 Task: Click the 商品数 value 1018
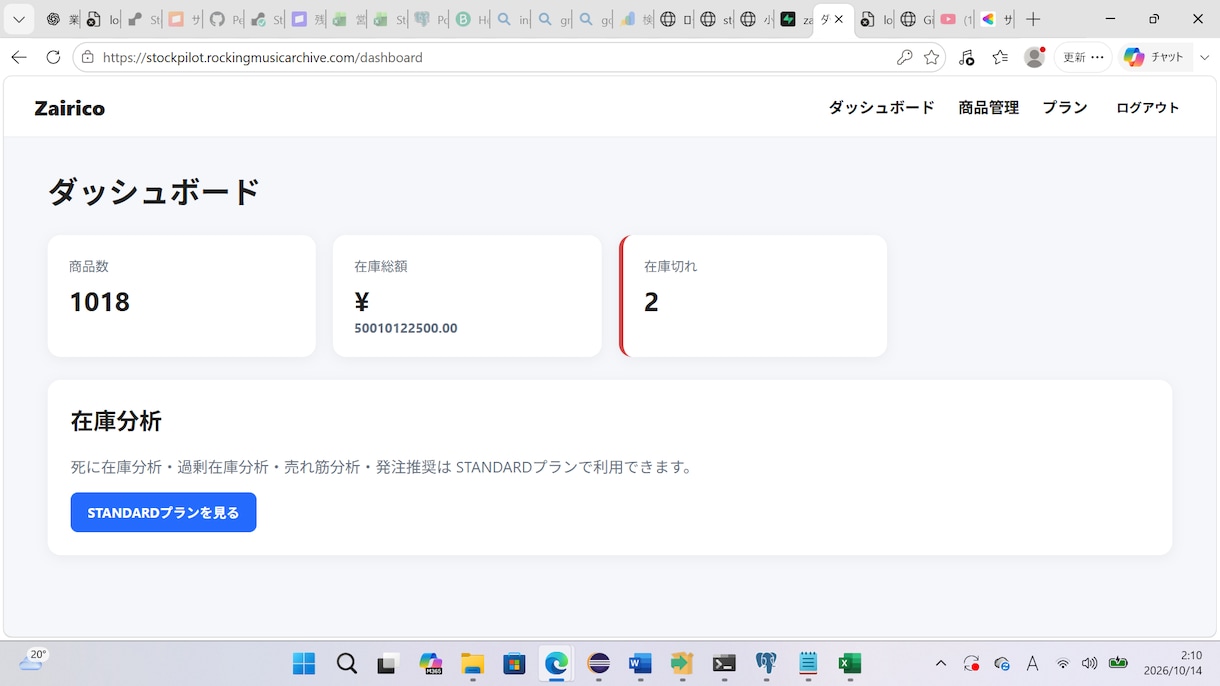click(99, 301)
